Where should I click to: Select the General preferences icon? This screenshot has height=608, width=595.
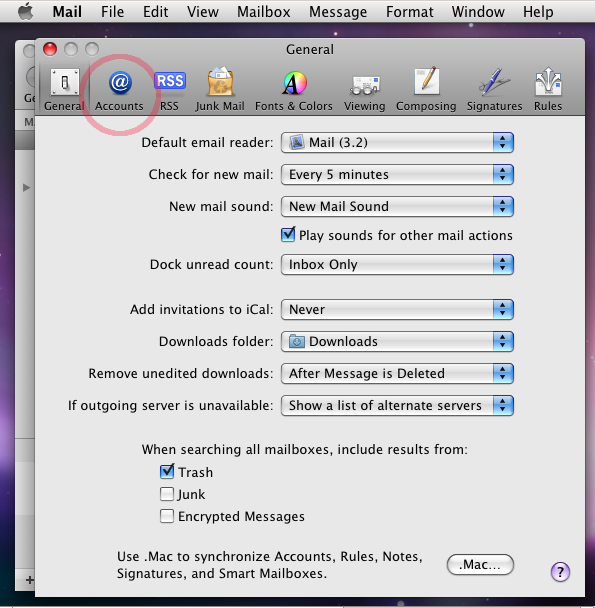[x=64, y=90]
